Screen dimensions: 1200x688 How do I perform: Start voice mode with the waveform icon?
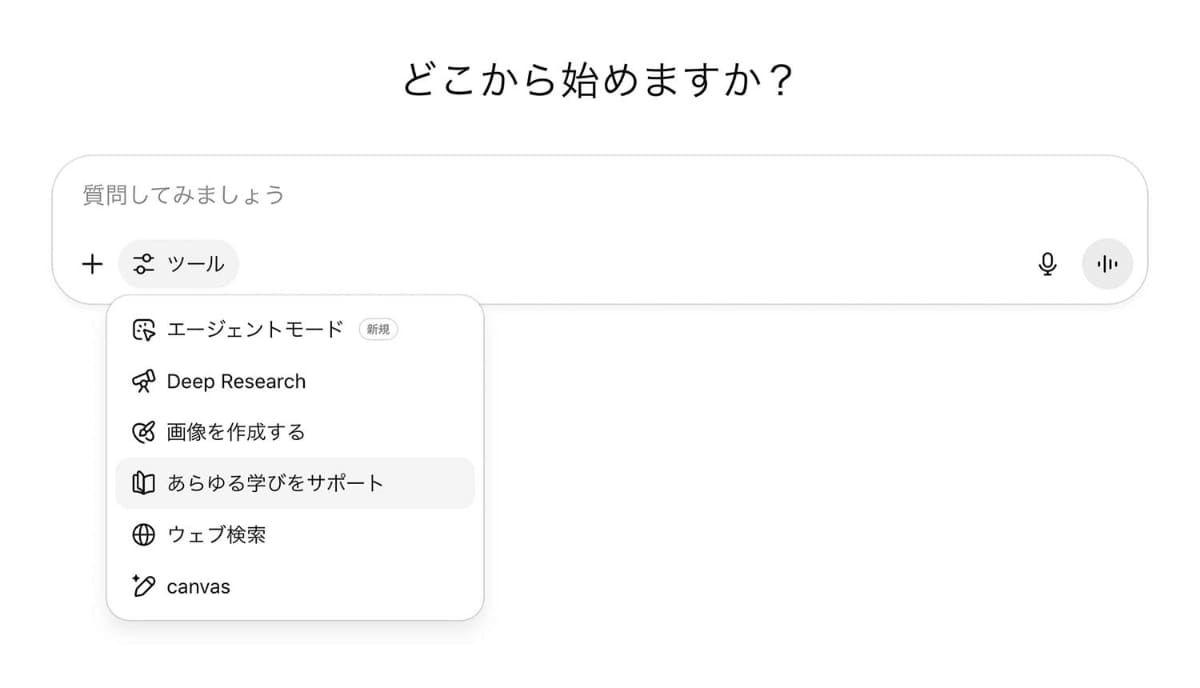click(1107, 264)
